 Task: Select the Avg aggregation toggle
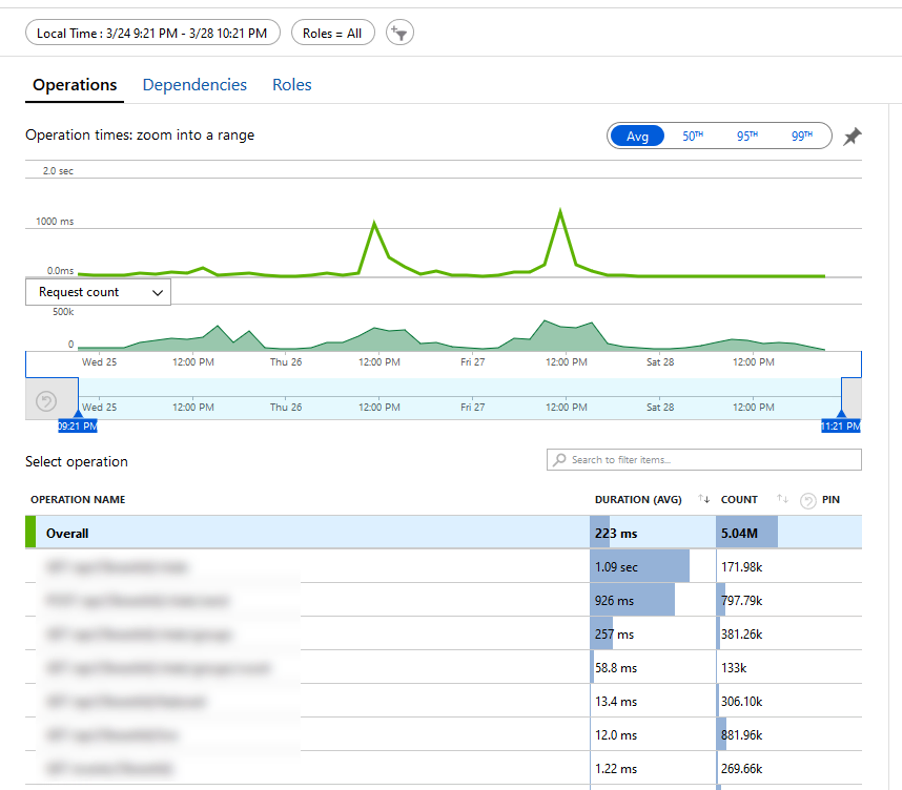point(637,137)
